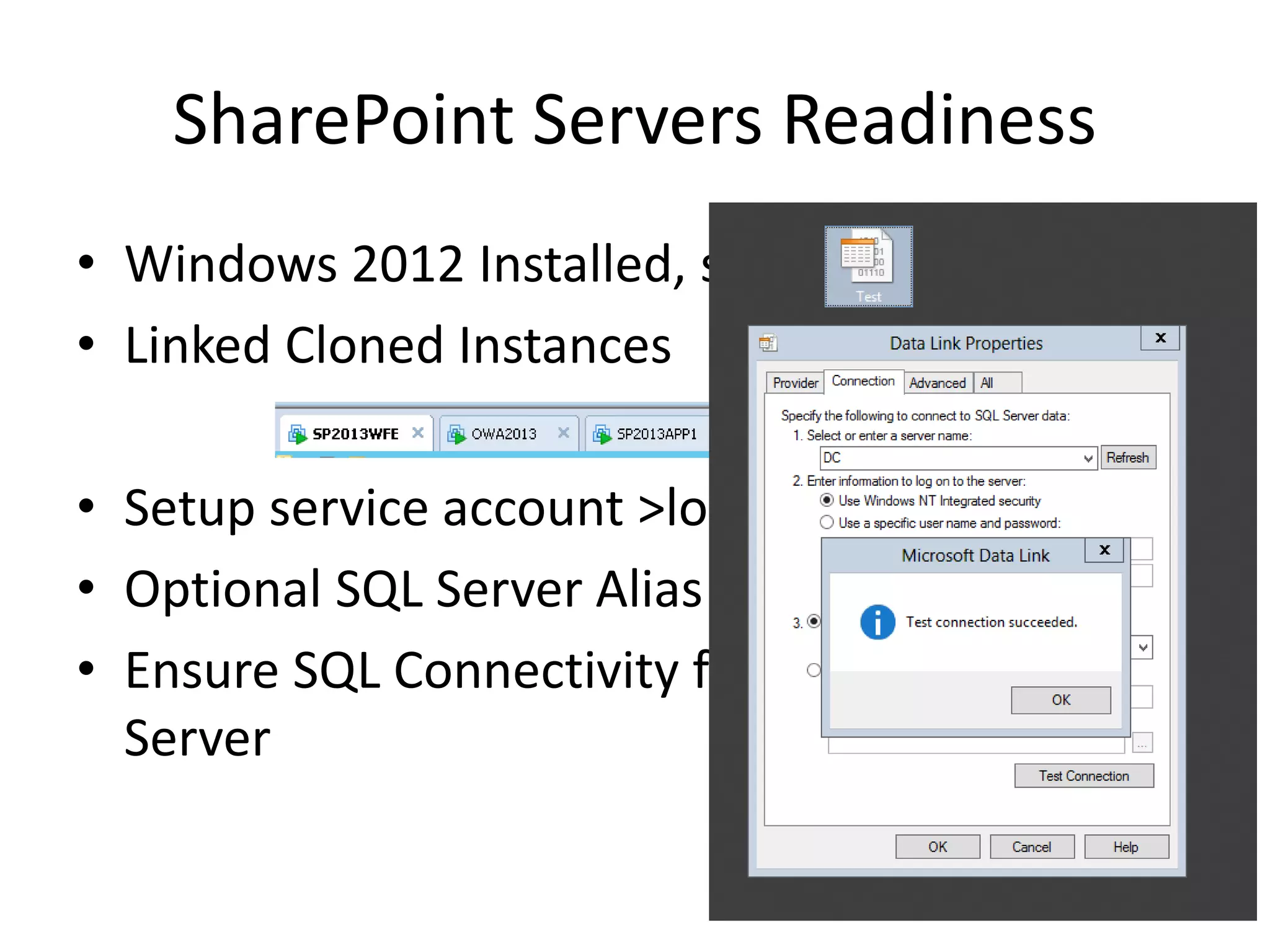
Task: Select the unselected radio button below step 3
Action: [x=814, y=670]
